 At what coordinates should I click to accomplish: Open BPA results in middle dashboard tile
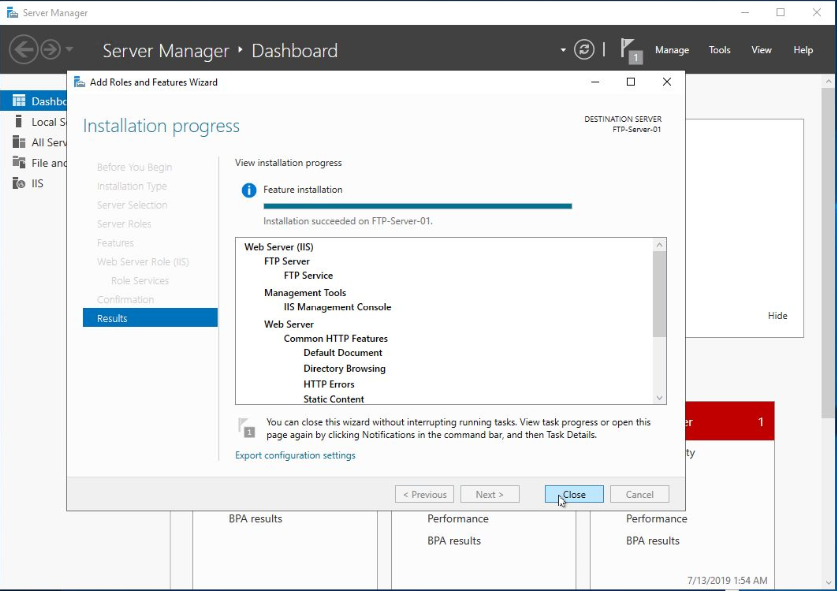pyautogui.click(x=454, y=541)
